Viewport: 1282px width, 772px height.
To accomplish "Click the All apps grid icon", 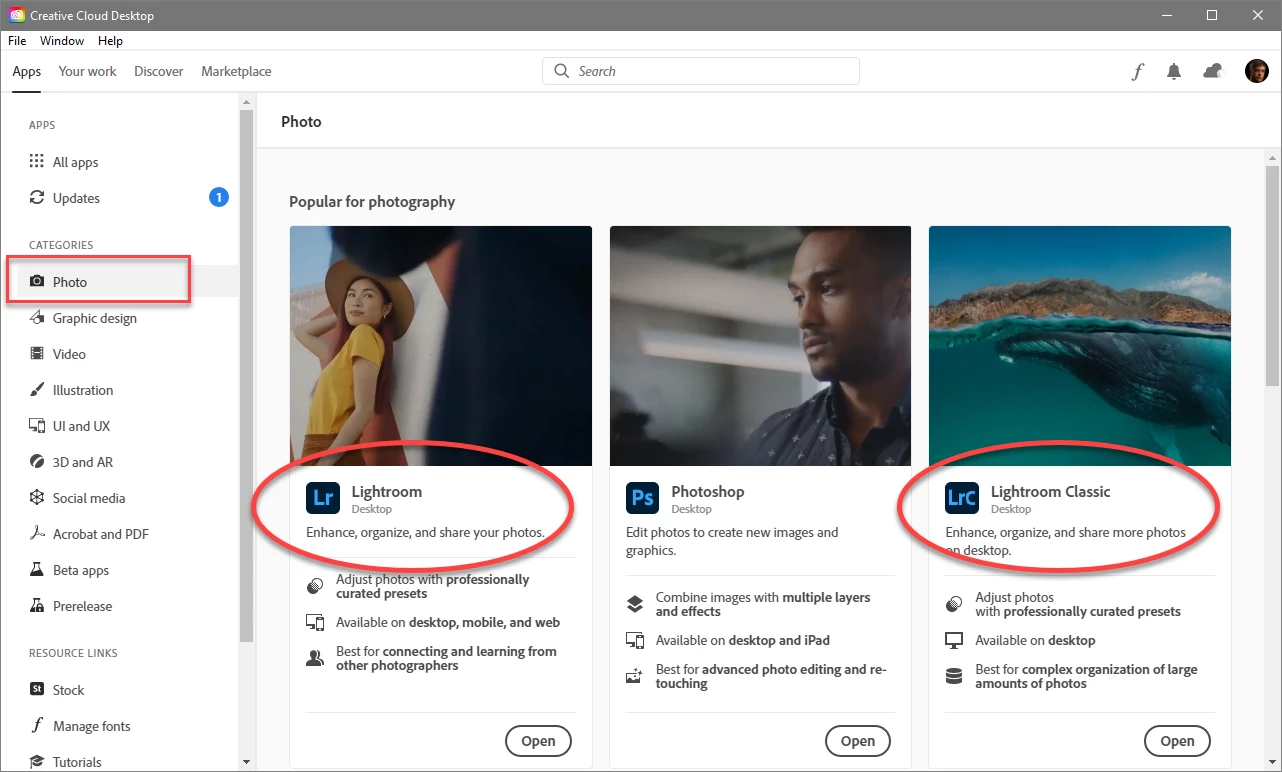I will (x=37, y=161).
